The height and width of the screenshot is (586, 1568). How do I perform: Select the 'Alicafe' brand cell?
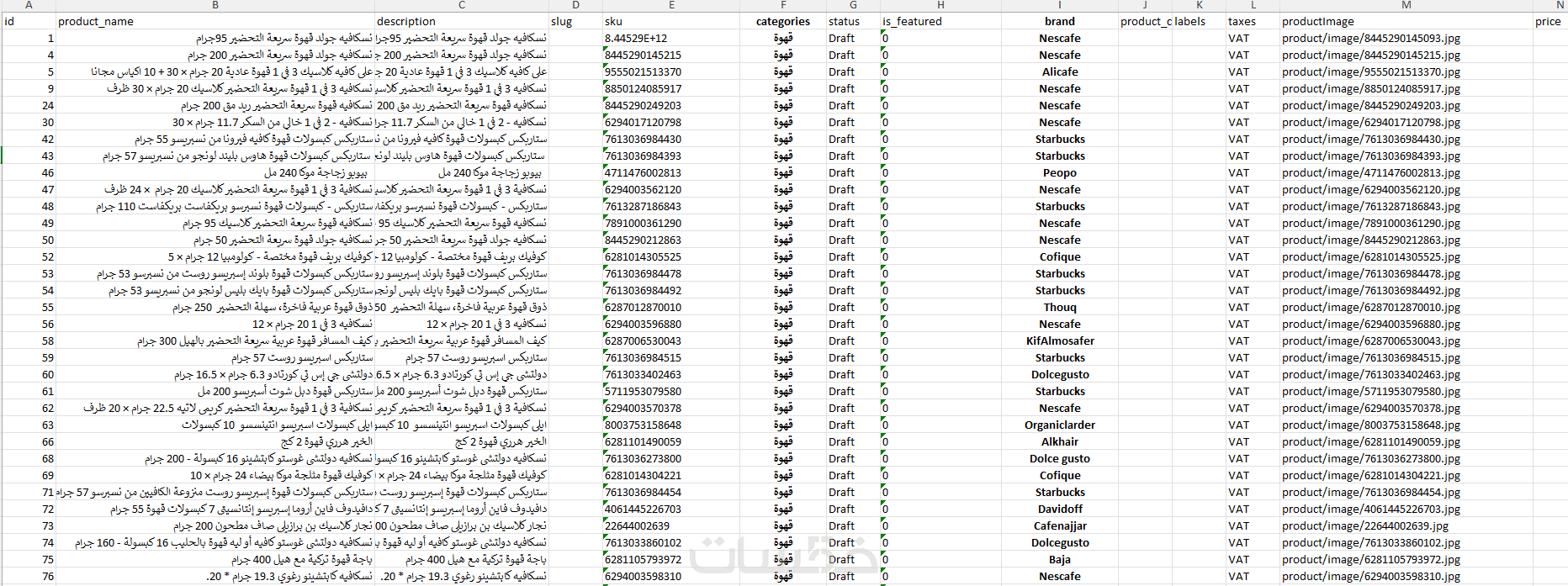[x=1059, y=71]
